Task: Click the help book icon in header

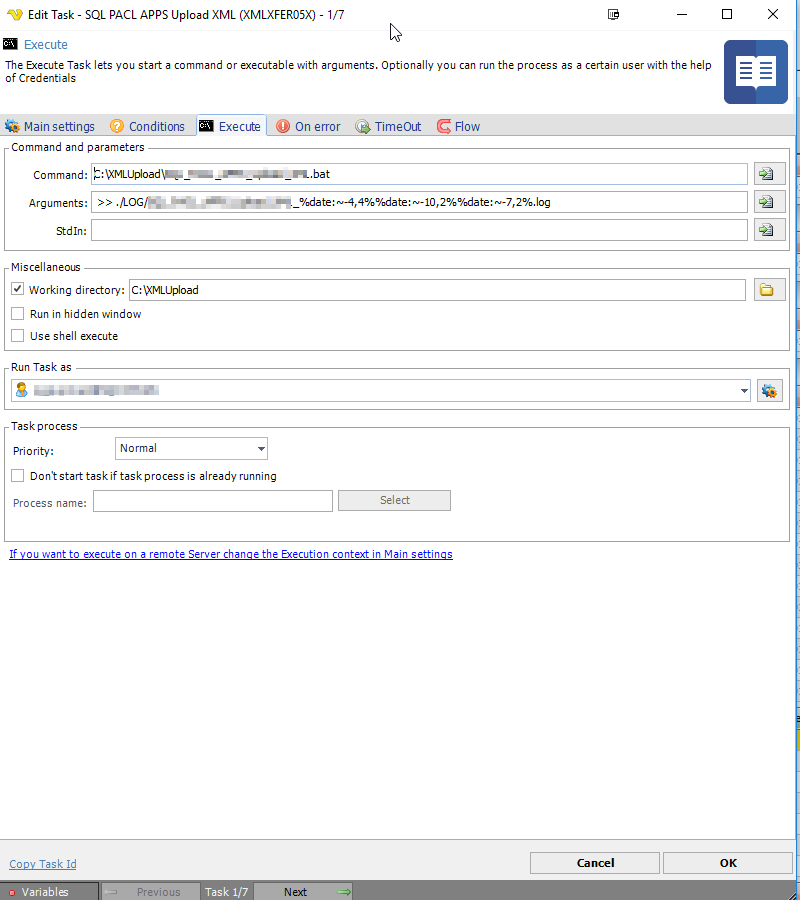Action: click(755, 72)
